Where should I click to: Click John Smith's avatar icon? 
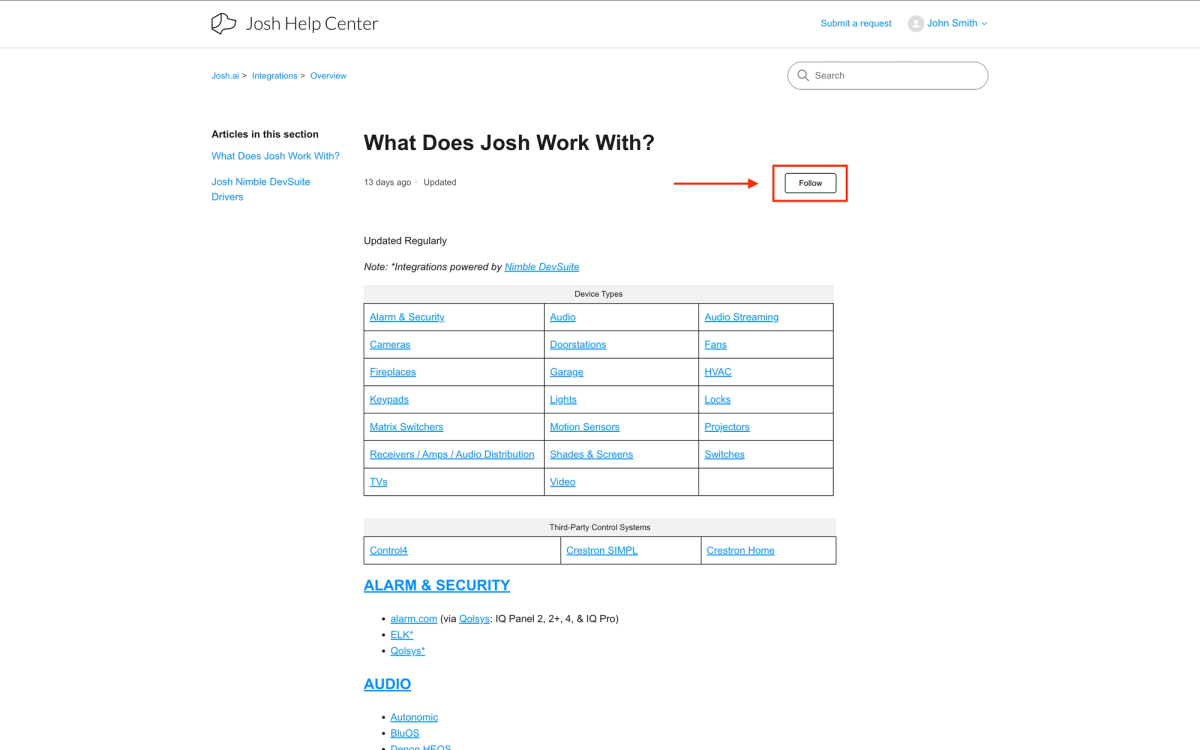pos(915,23)
